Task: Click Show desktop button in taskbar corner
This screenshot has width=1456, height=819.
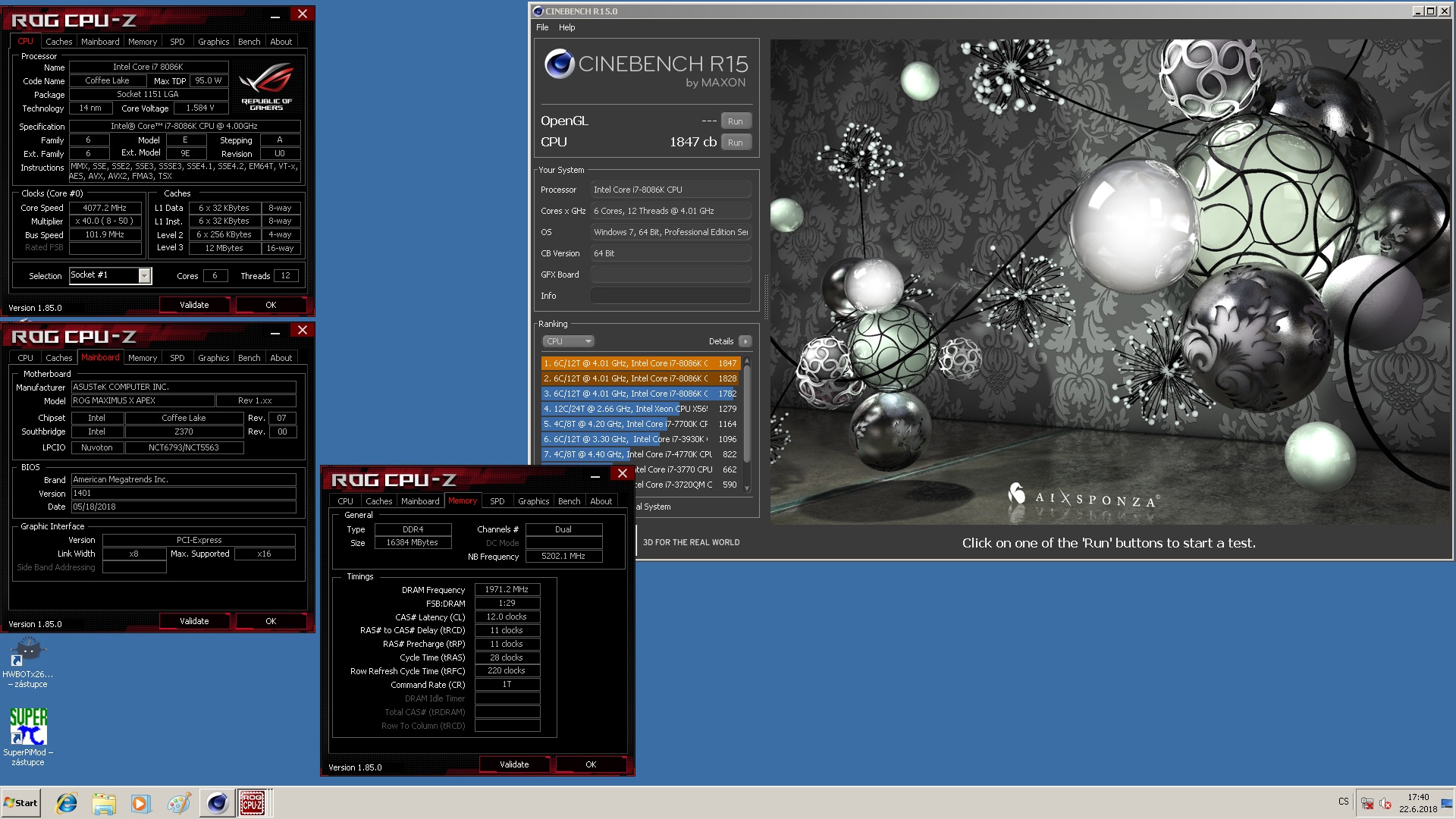Action: coord(1447,803)
